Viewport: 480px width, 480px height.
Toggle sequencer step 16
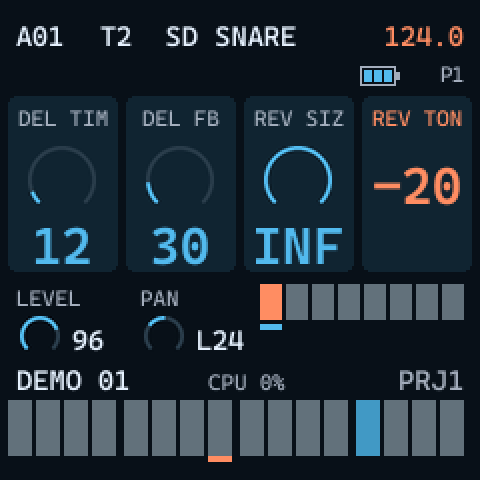pyautogui.click(x=452, y=428)
